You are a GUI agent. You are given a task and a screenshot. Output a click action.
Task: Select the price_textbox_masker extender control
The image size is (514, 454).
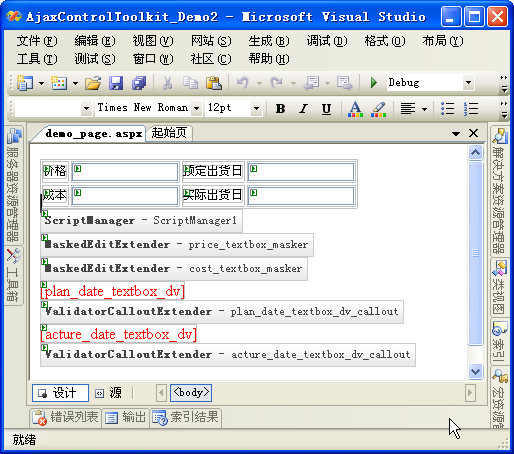(x=177, y=245)
